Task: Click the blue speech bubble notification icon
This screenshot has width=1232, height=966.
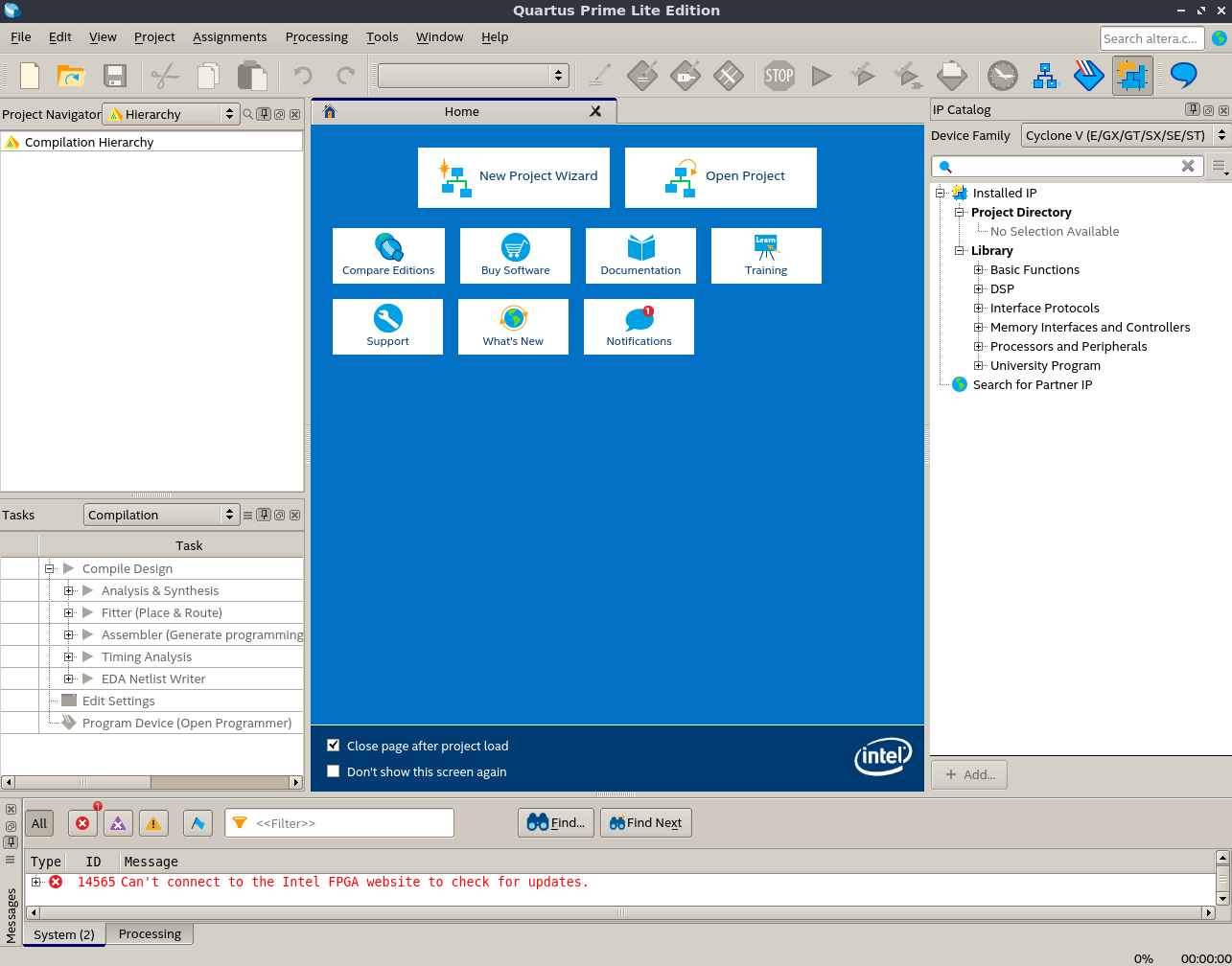Action: click(1184, 76)
